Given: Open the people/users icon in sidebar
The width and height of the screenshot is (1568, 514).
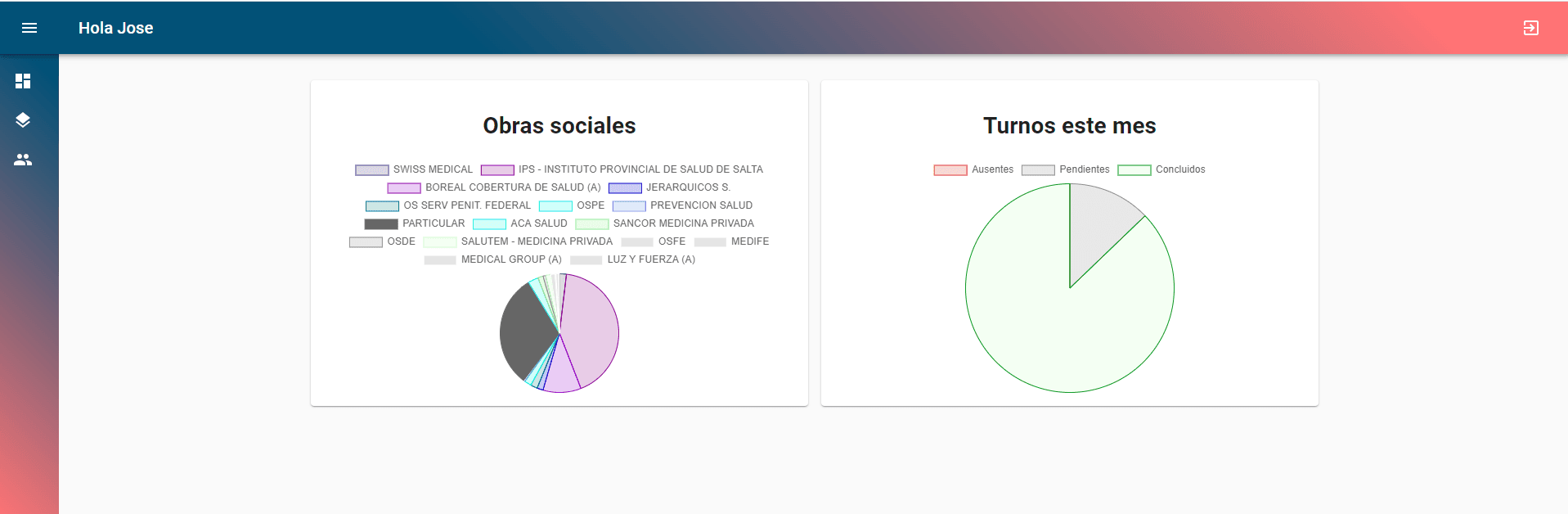Looking at the screenshot, I should pos(23,160).
